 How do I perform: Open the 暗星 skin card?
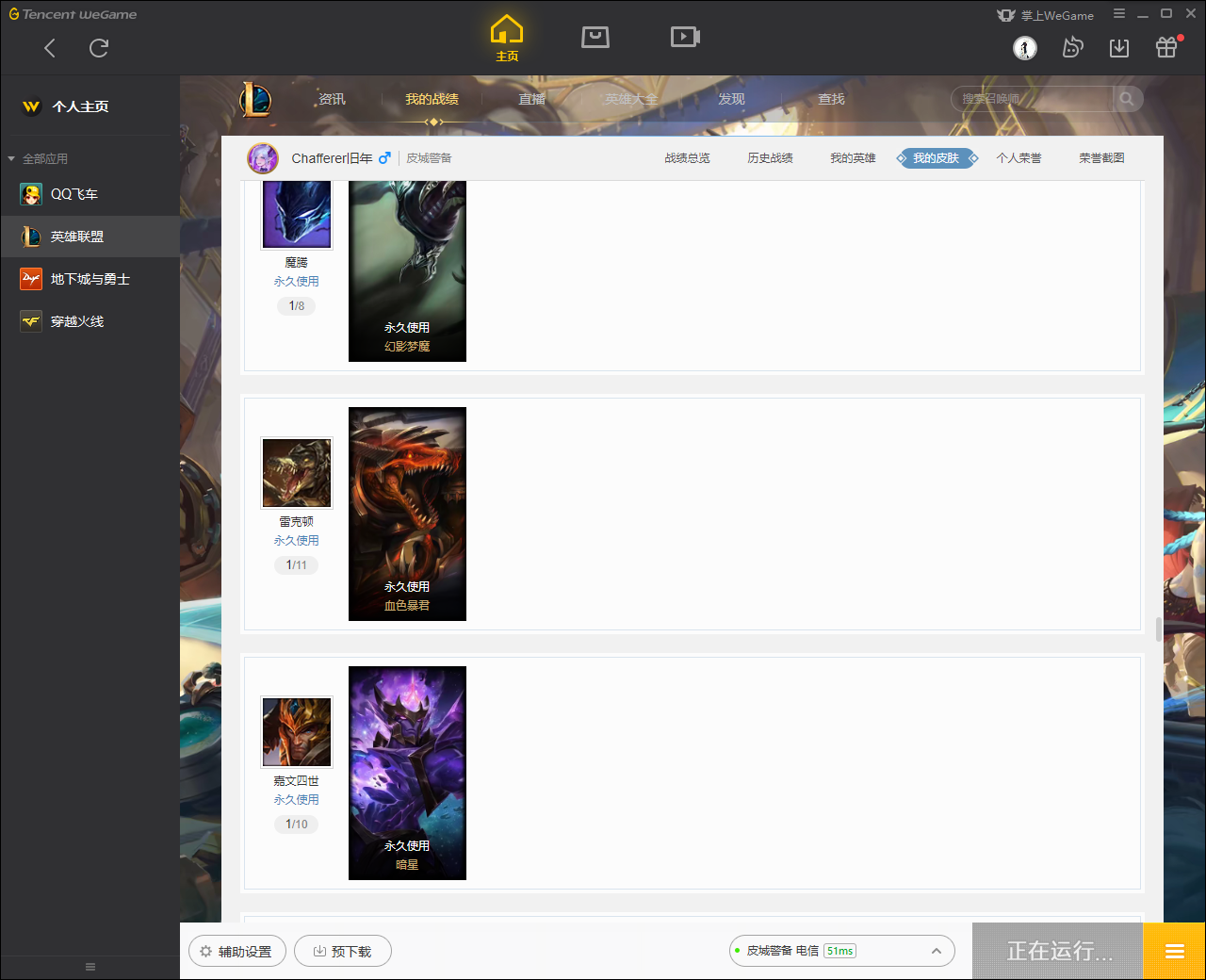[x=407, y=773]
